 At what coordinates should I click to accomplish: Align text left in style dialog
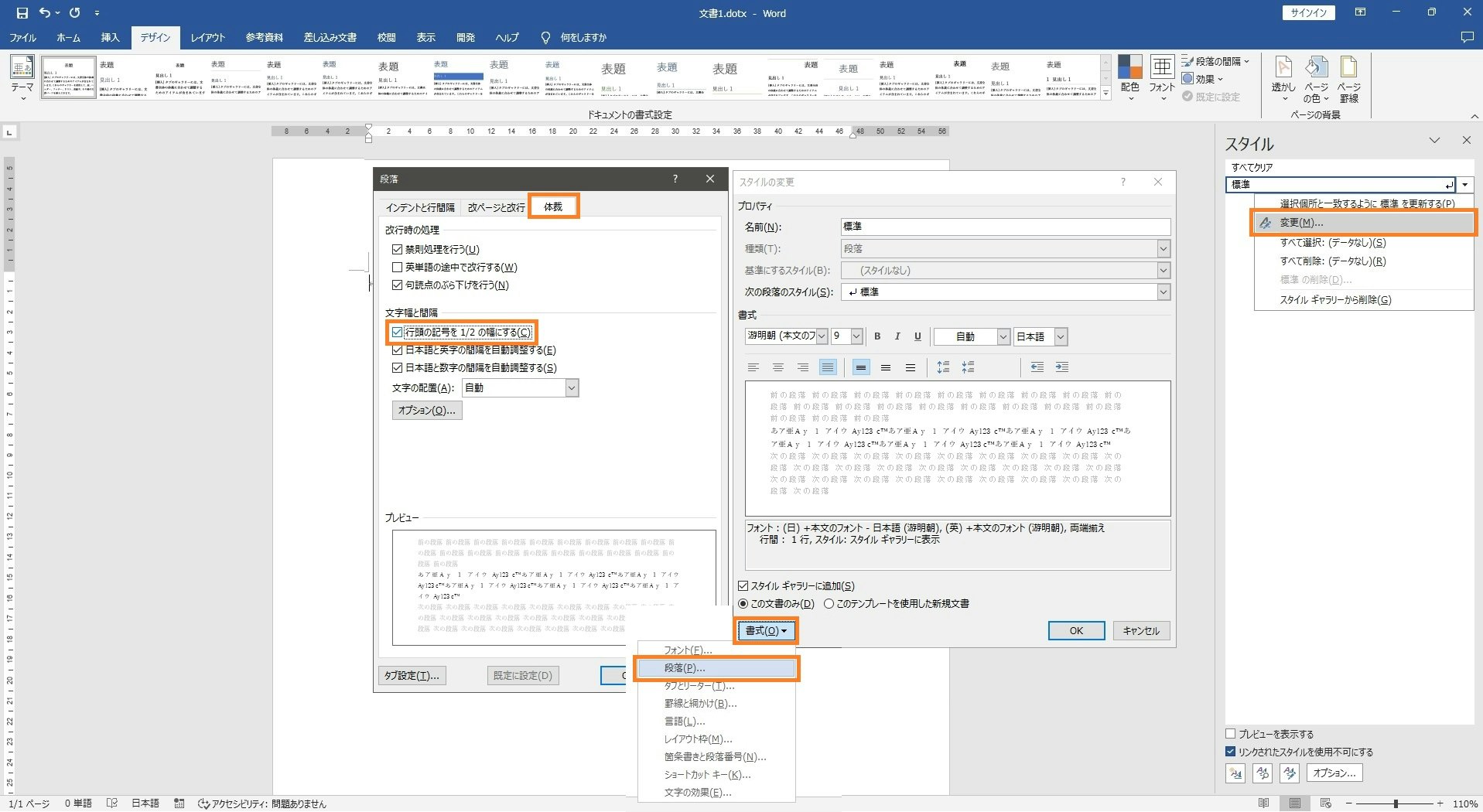pyautogui.click(x=753, y=367)
